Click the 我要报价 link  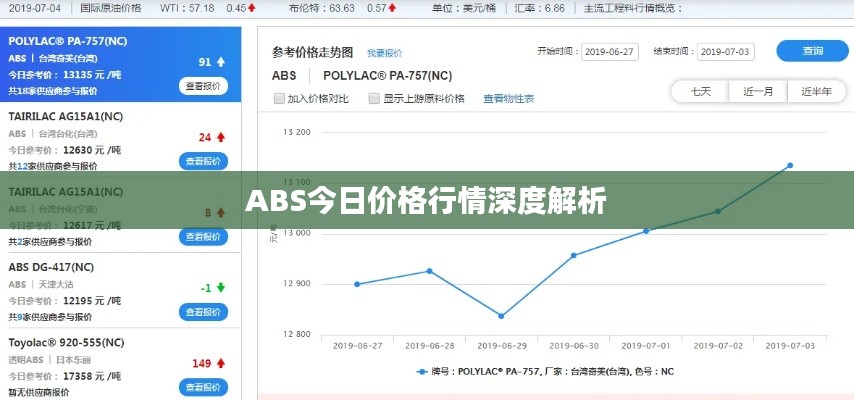pyautogui.click(x=384, y=53)
